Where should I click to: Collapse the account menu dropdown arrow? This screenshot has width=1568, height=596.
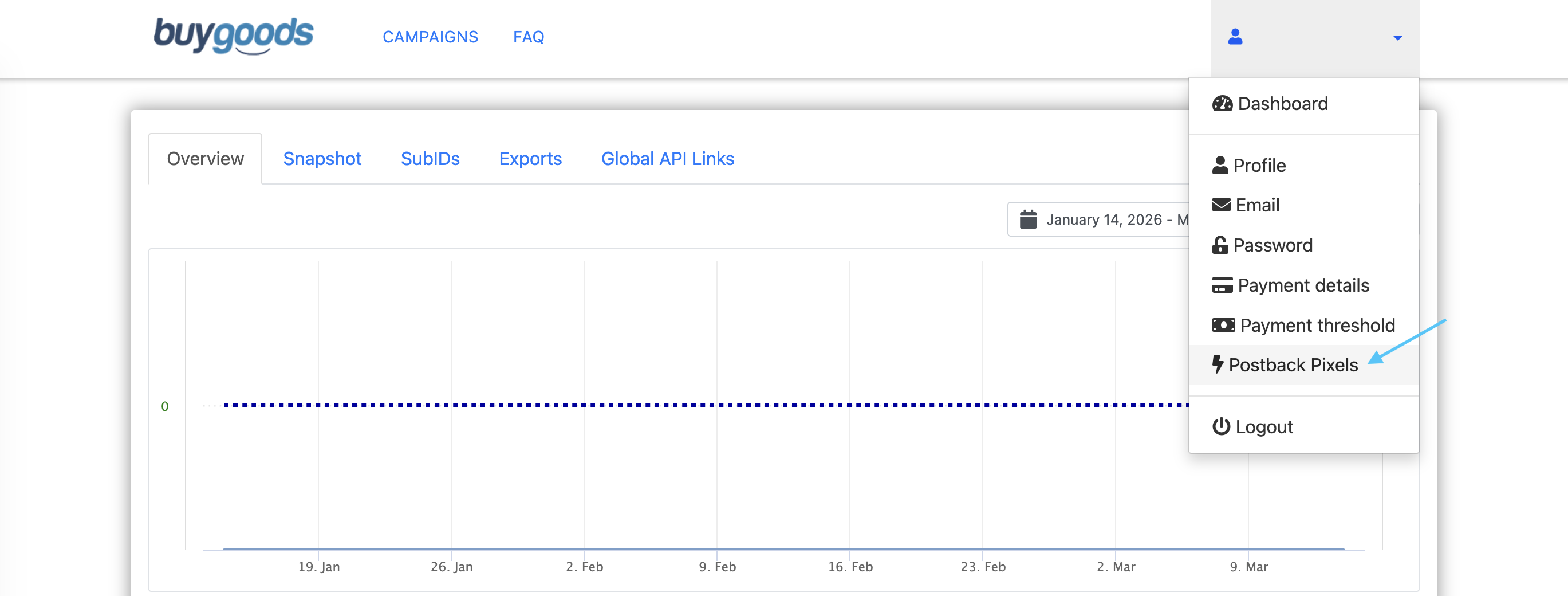(1397, 38)
